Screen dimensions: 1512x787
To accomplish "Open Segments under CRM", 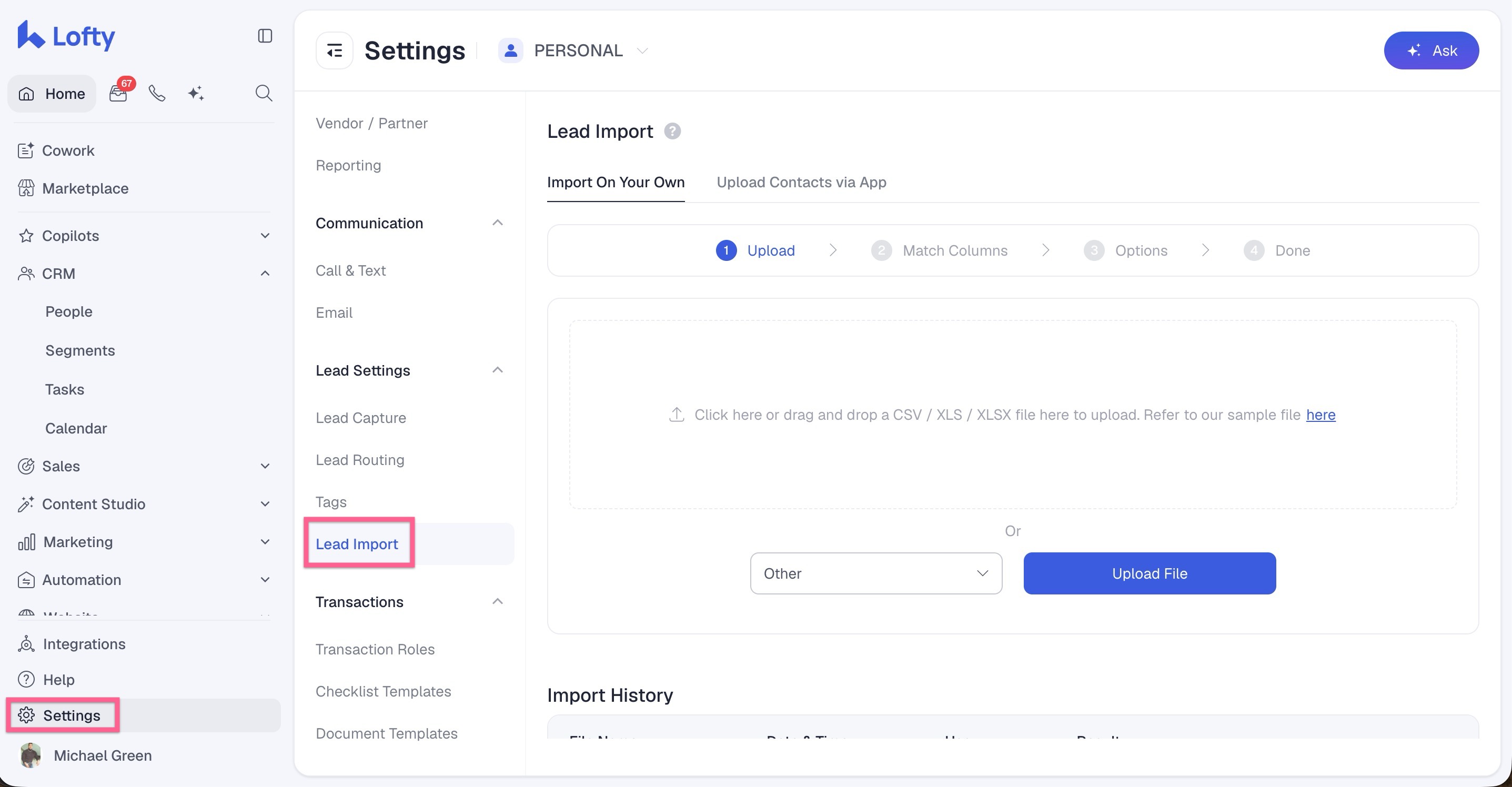I will click(80, 350).
